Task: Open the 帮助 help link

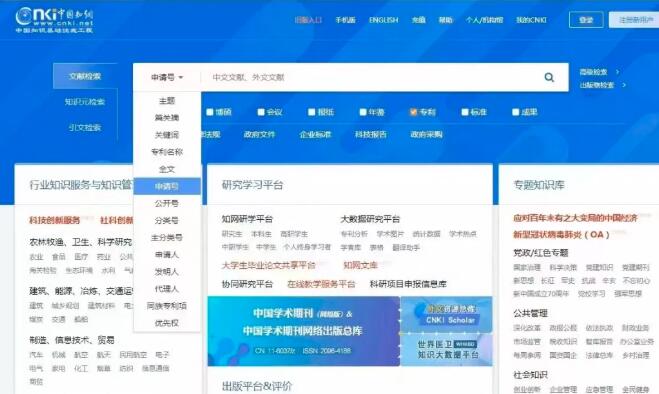Action: [x=445, y=20]
